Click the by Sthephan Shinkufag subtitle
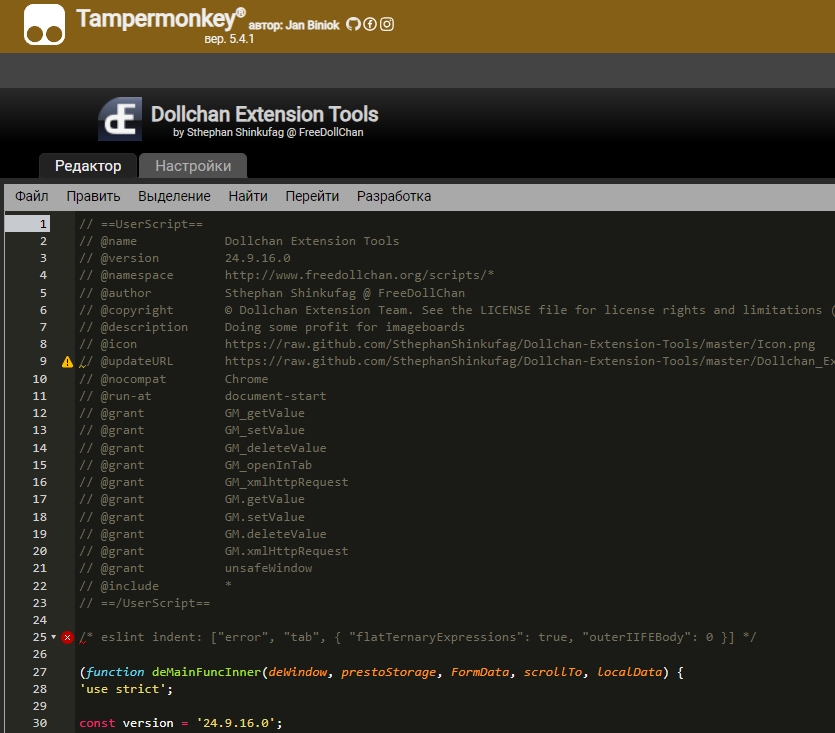The width and height of the screenshot is (835, 733). [268, 132]
